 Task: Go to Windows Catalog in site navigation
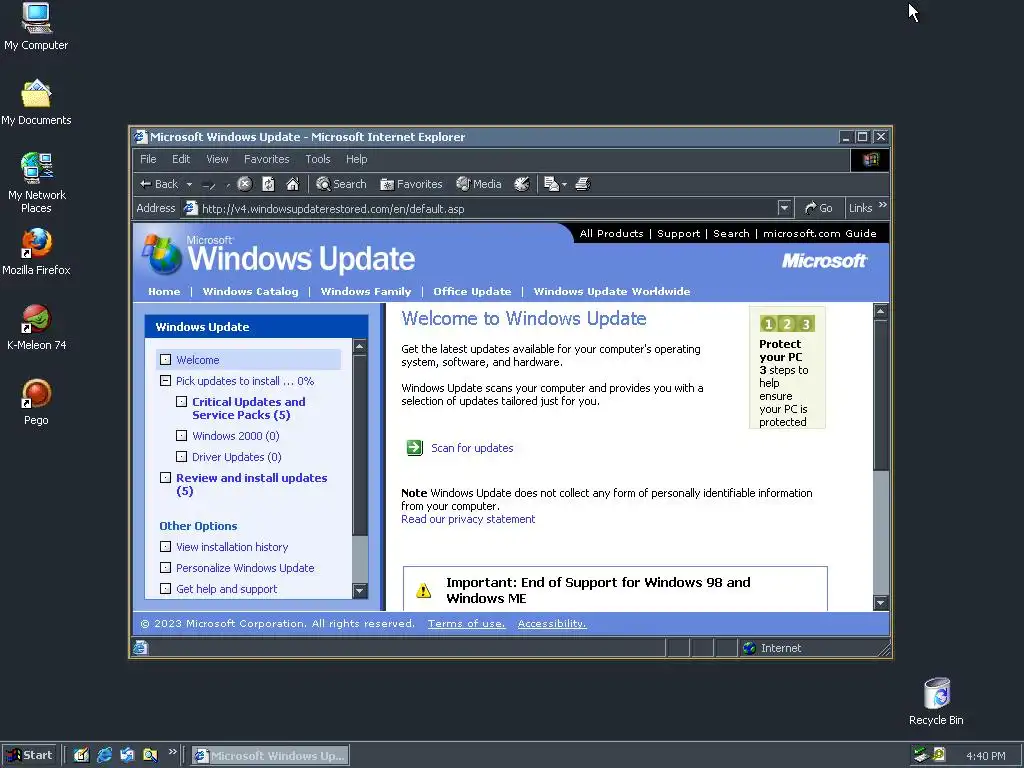point(250,291)
